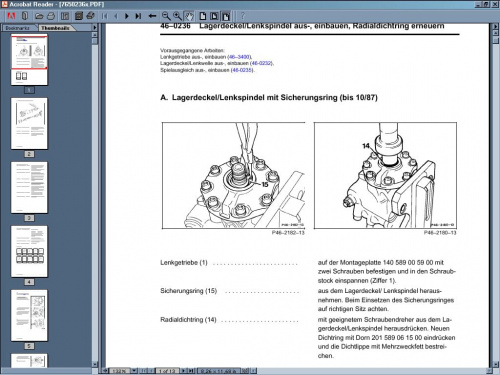Click the text 'Lenkgetriebe (1)'
Screen dimensions: 500x375
point(184,263)
